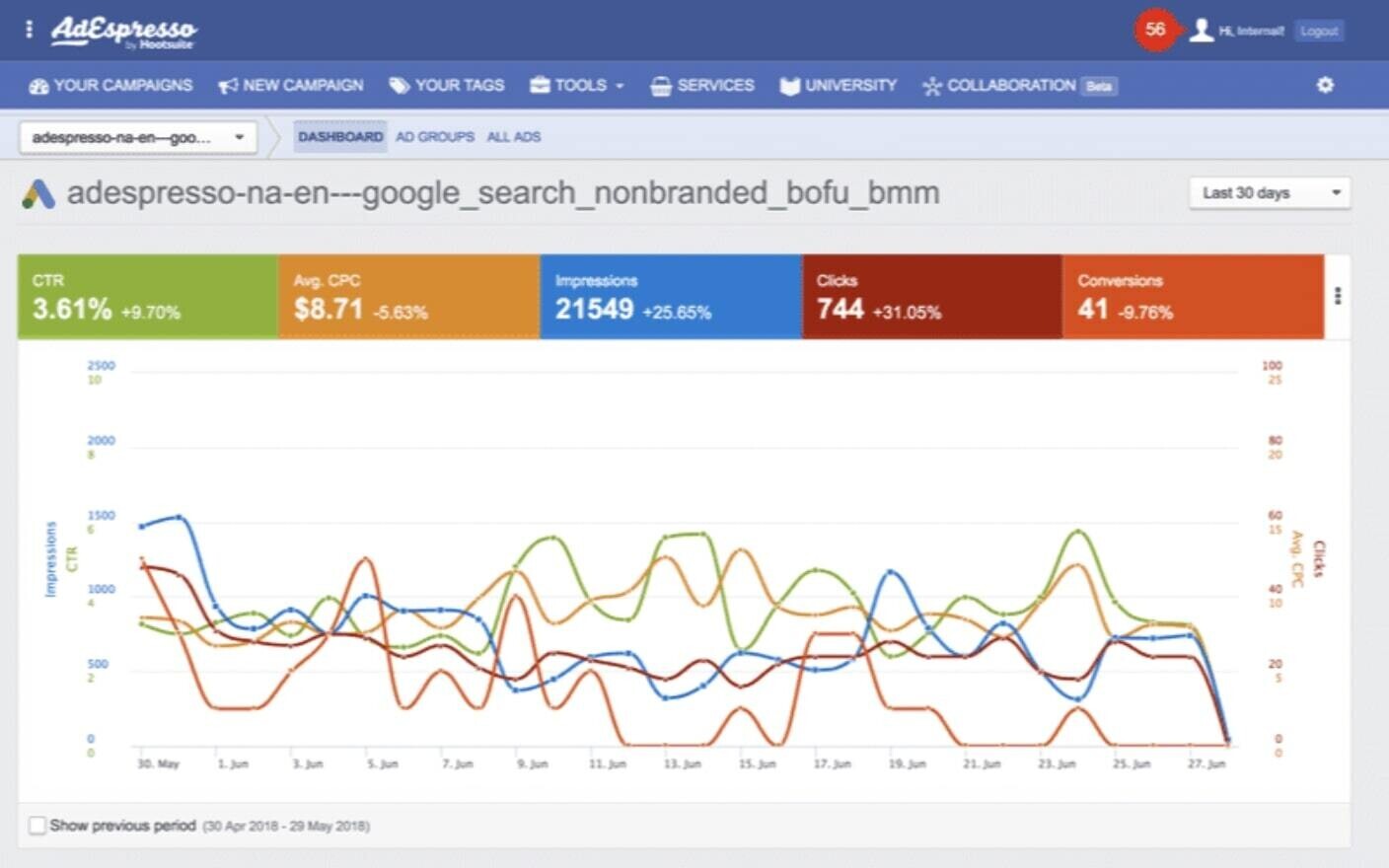View Your Tags
Screen dimensions: 1389x868
[447, 86]
